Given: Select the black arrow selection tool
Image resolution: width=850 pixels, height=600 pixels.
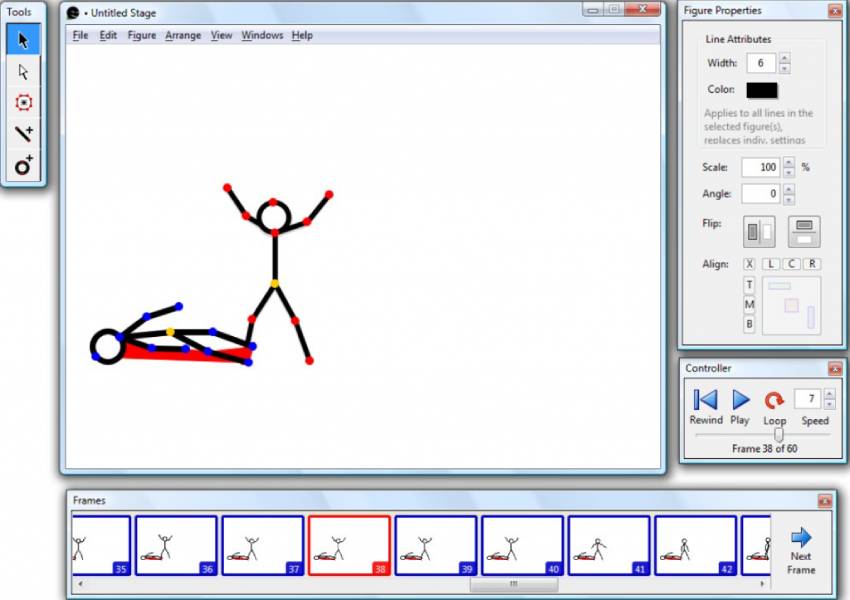Looking at the screenshot, I should tap(20, 39).
